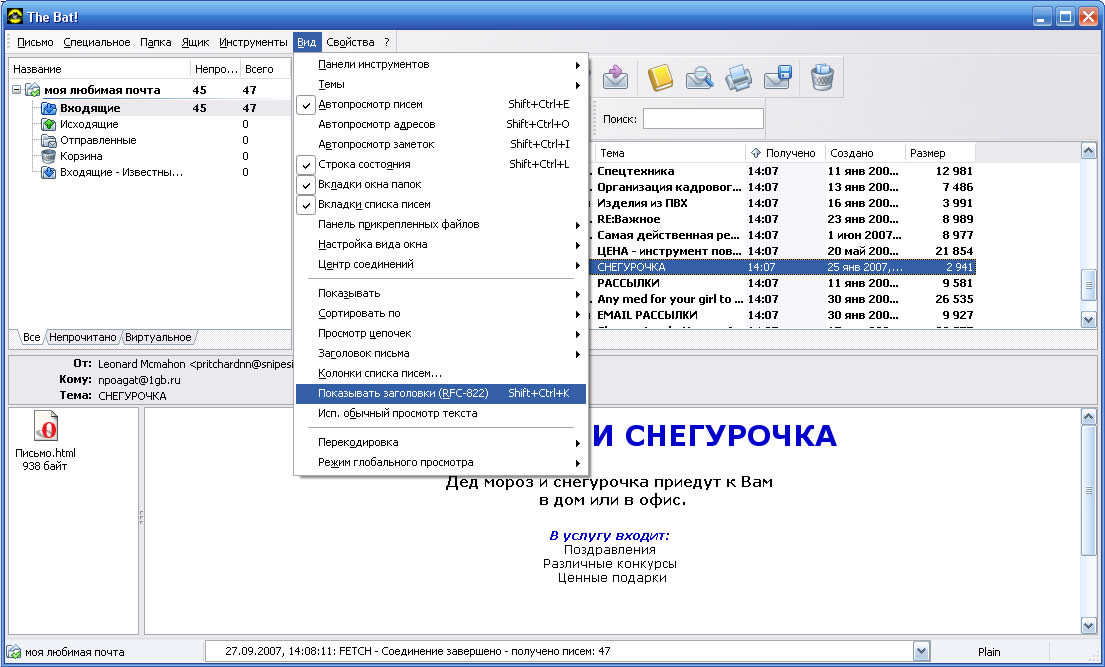1105x667 pixels.
Task: Open the address book toolbar icon
Action: point(660,77)
